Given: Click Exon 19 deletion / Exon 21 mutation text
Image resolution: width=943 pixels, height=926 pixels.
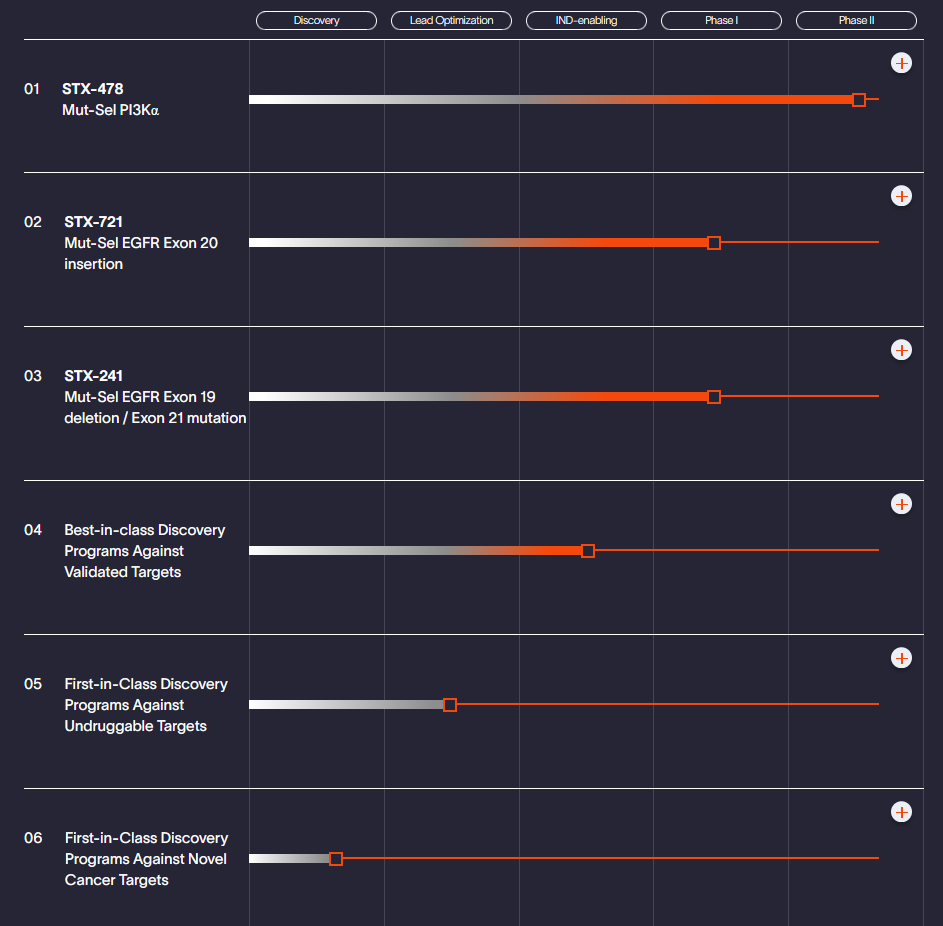Looking at the screenshot, I should (x=155, y=408).
